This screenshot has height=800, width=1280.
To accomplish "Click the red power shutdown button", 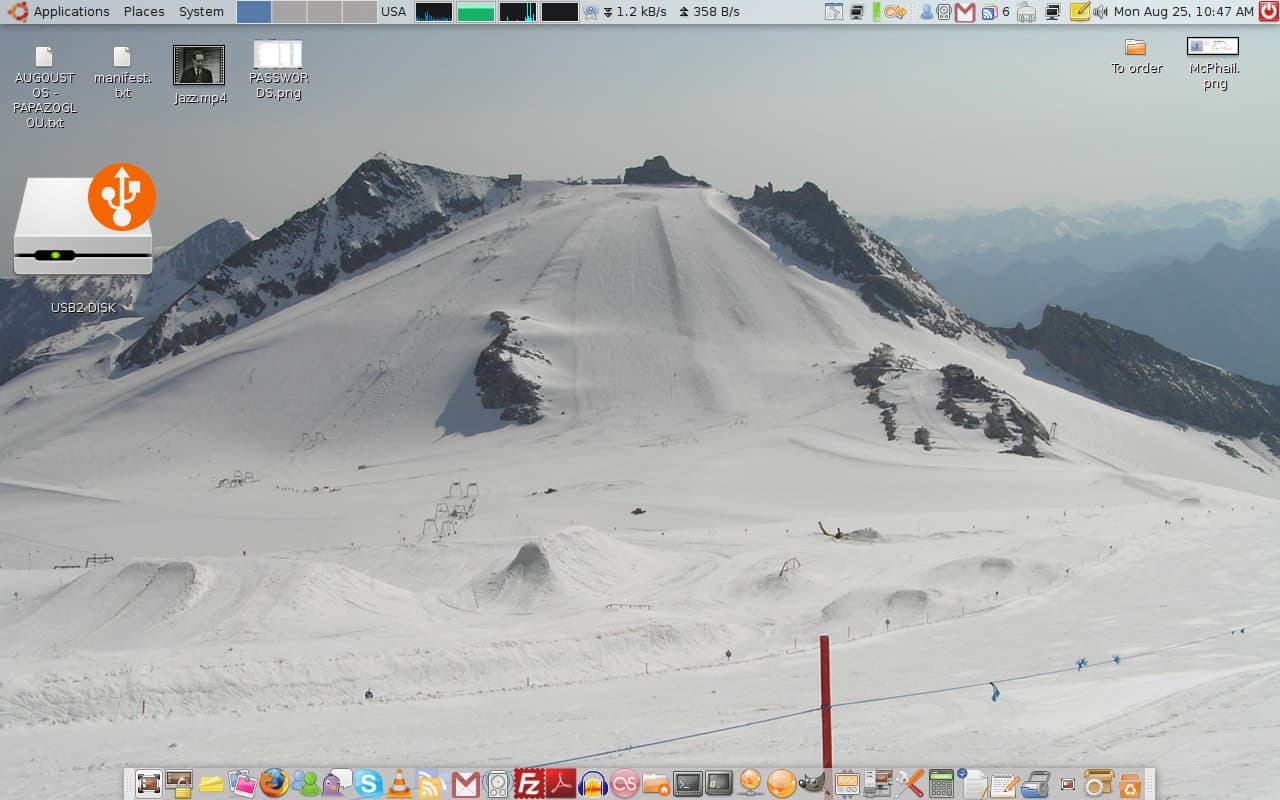I will point(1268,12).
